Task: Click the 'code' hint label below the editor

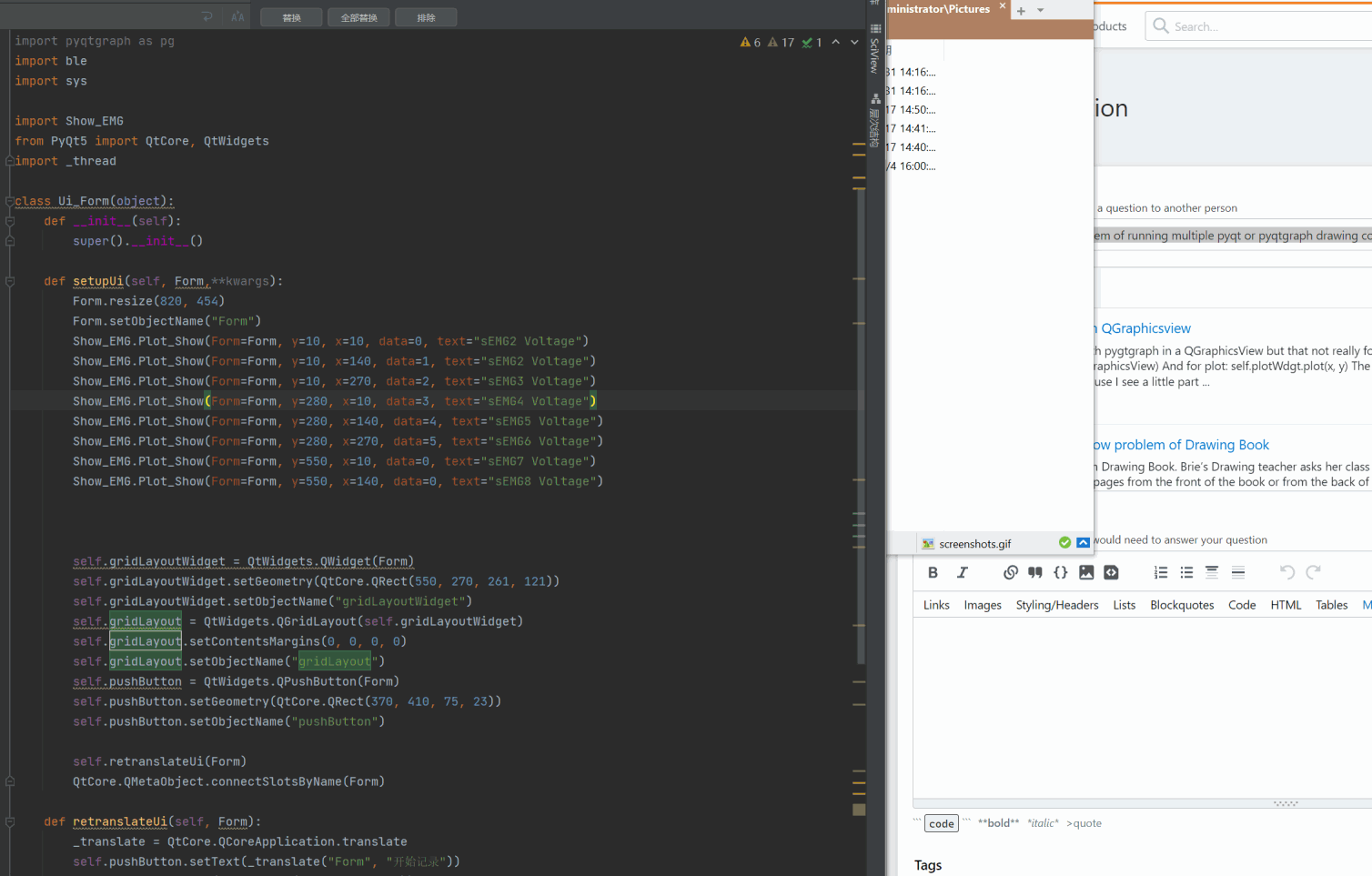Action: (942, 823)
